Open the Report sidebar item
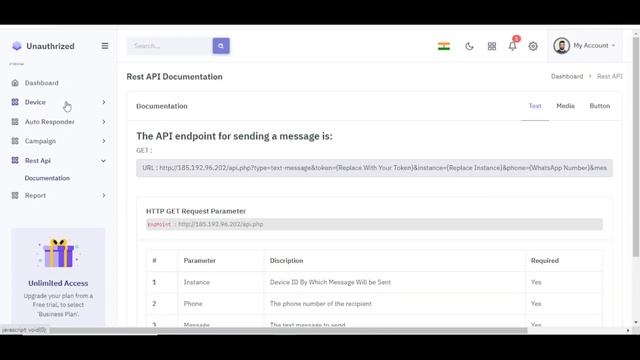640x360 pixels. coord(36,196)
